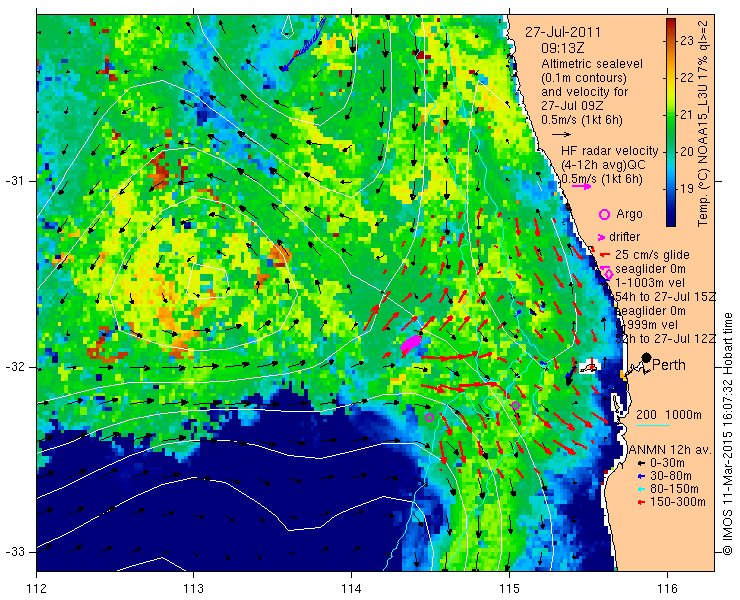Click the magenta seaglider diamond symbol
The height and width of the screenshot is (600, 740).
point(608,273)
